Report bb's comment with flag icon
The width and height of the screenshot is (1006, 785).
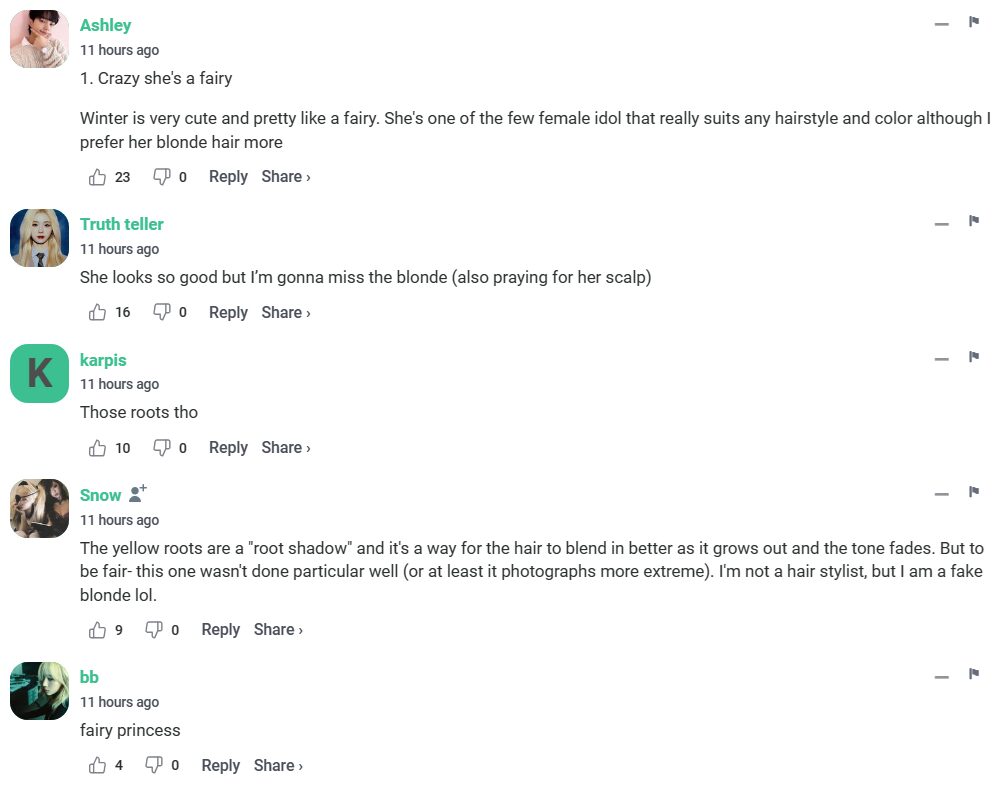point(973,674)
